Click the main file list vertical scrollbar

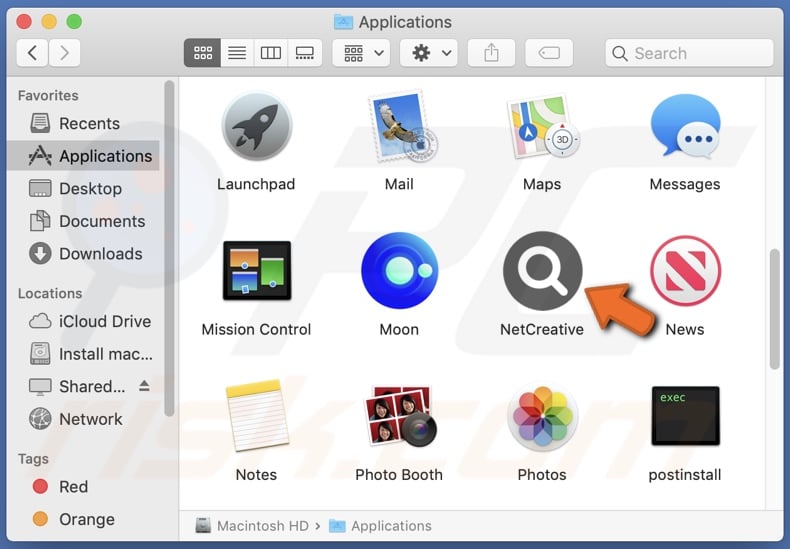coord(775,310)
